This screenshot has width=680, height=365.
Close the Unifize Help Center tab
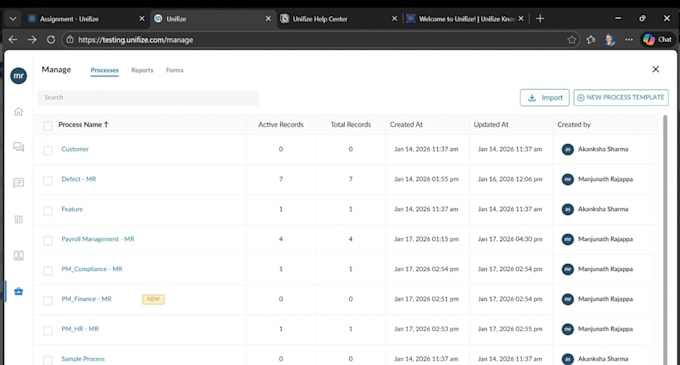coord(394,19)
